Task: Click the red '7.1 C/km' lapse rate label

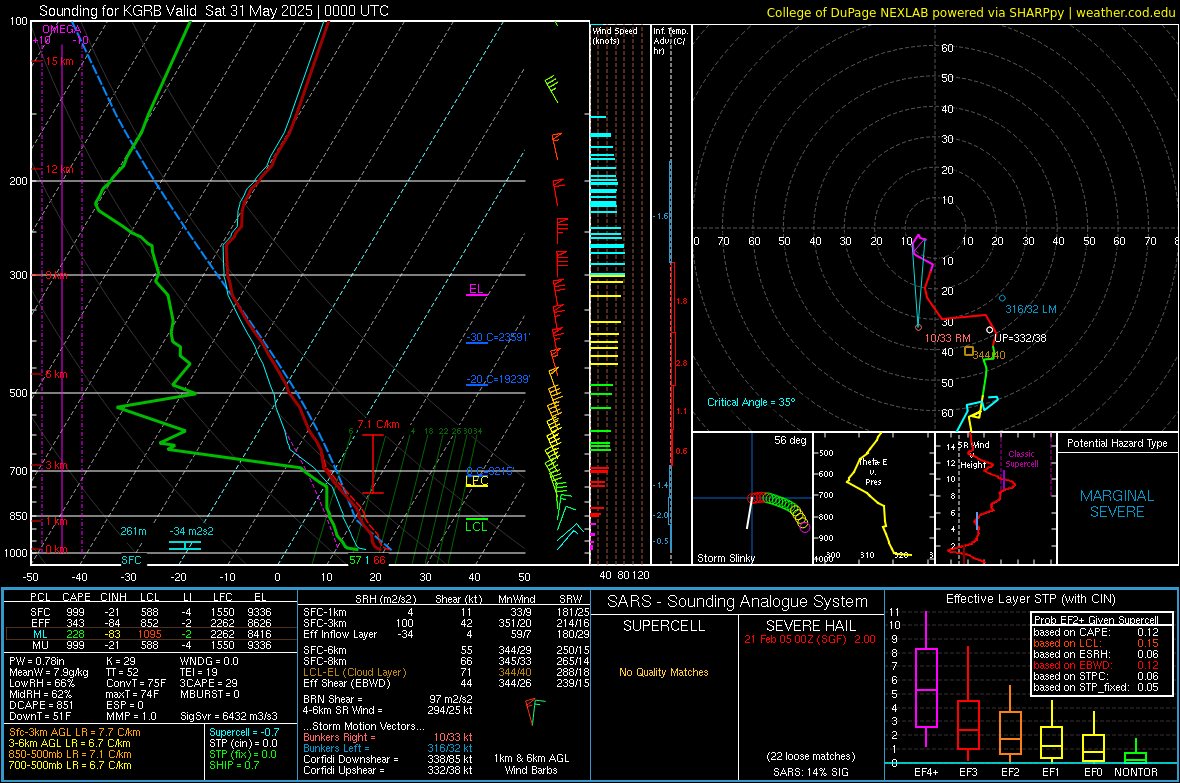Action: (379, 424)
